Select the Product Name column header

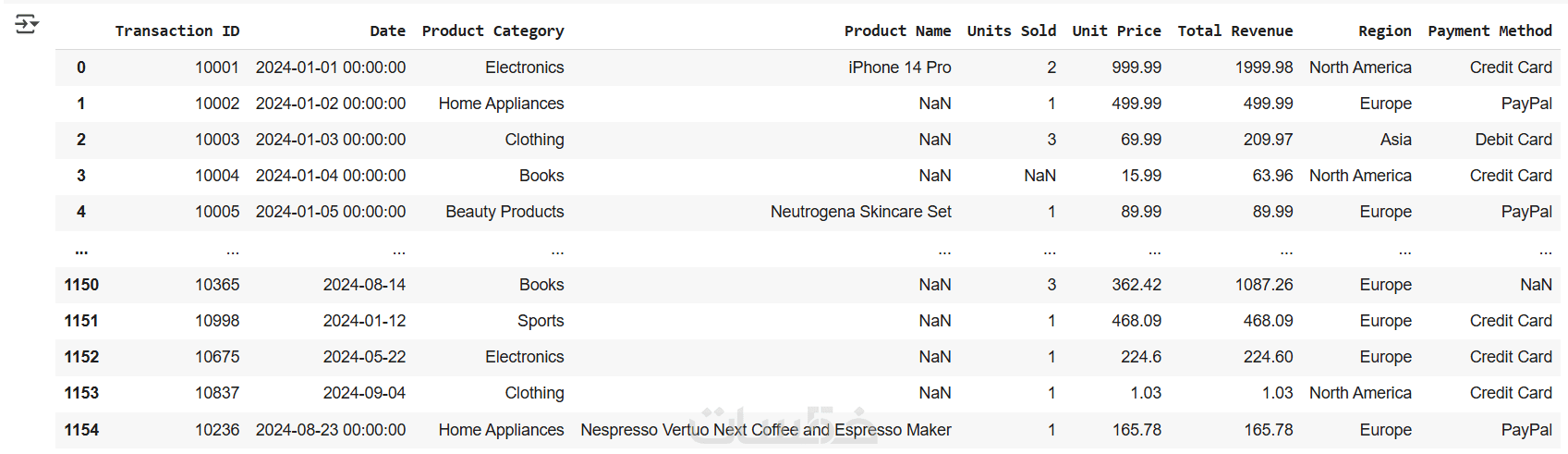pyautogui.click(x=897, y=31)
